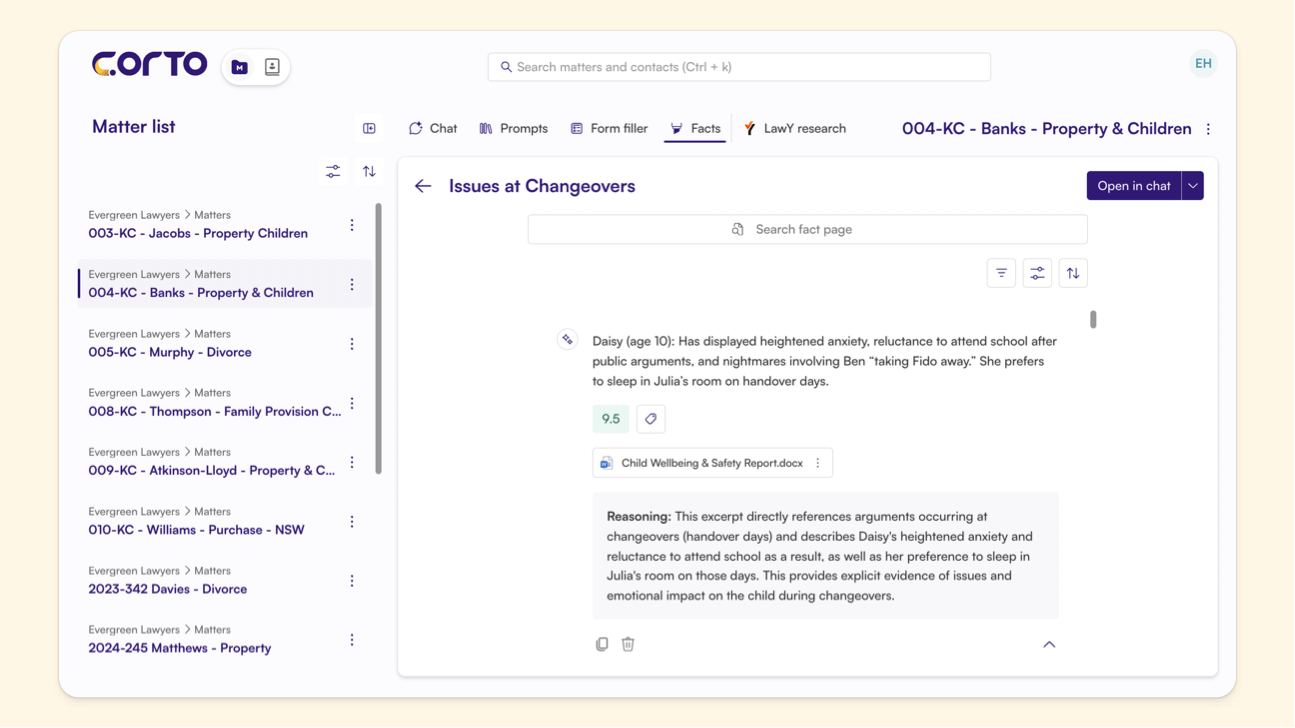Screen dimensions: 1295x728
Task: Open 003-KC - Jacobs - Property Children
Action: coord(198,233)
